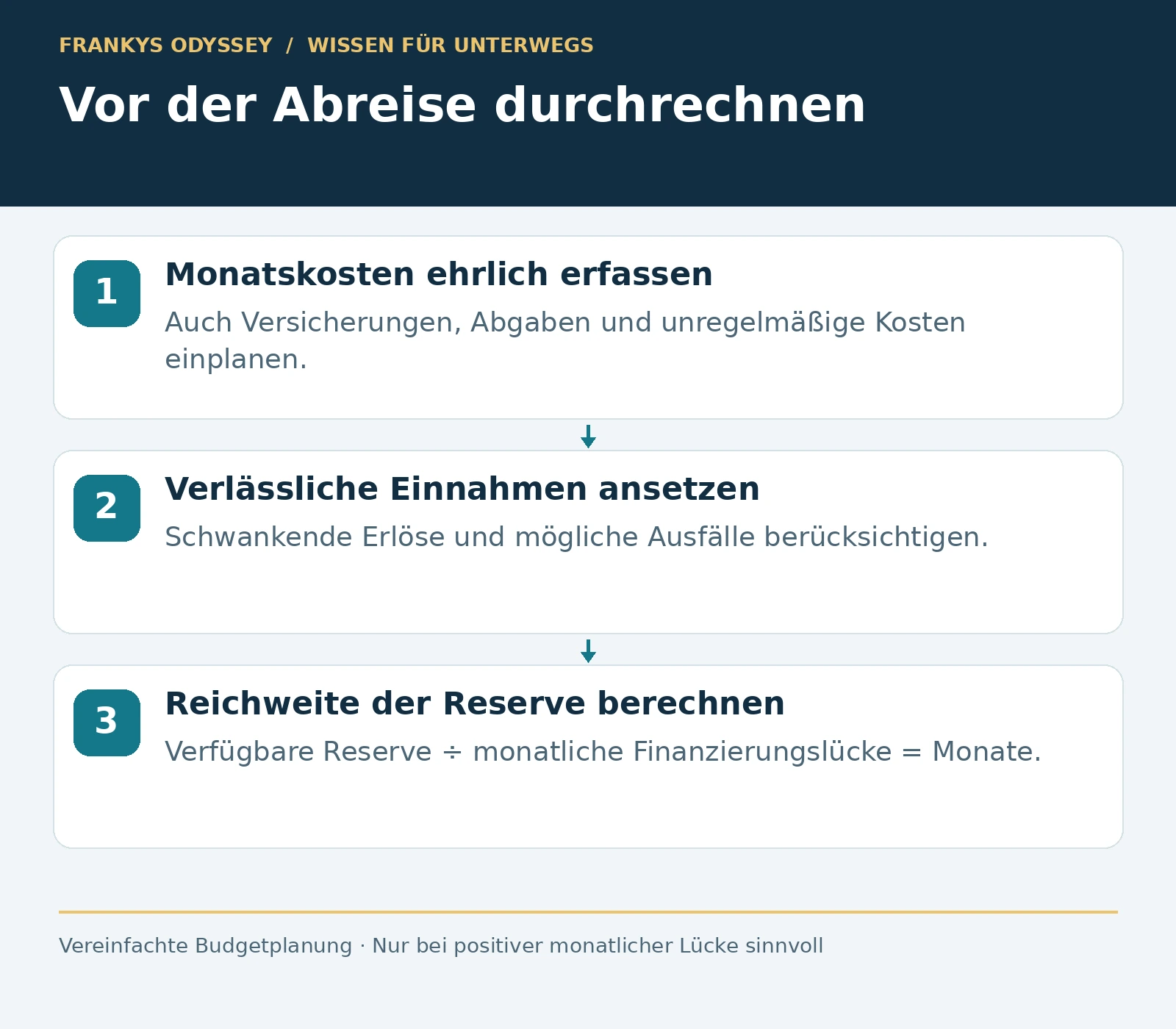Select the title Reichweite der Reserve berechnen
The width and height of the screenshot is (1176, 1029).
click(x=475, y=703)
